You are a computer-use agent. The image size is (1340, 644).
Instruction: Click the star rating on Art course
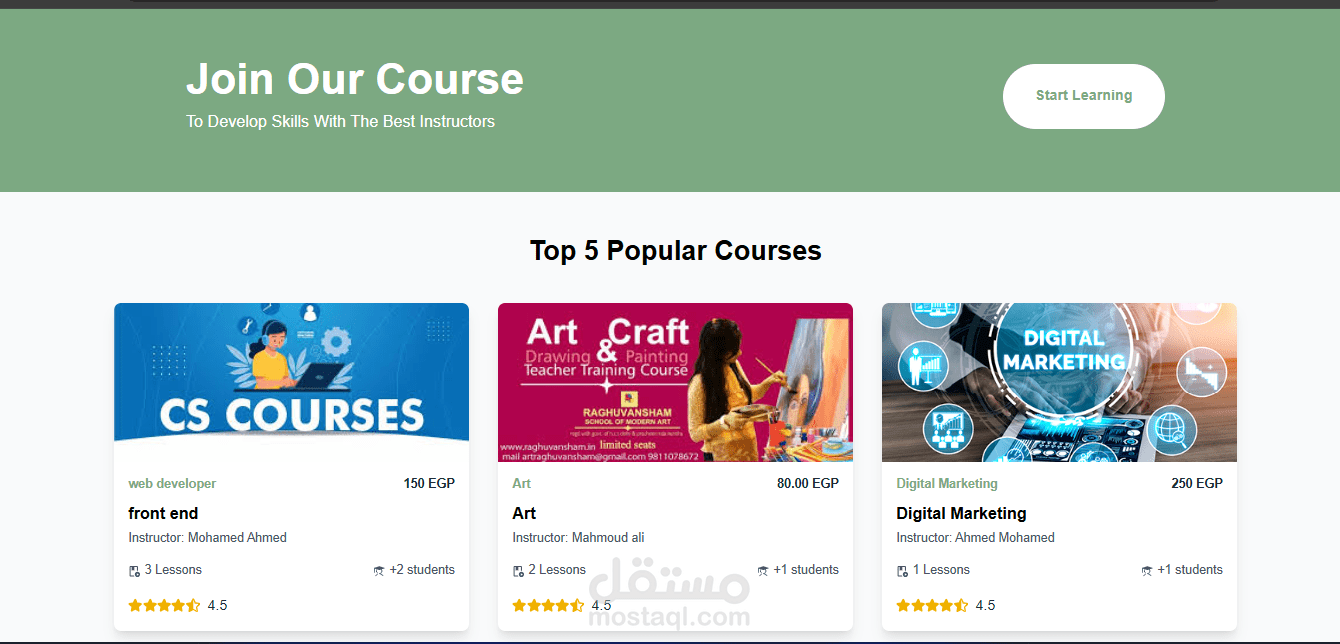click(x=548, y=605)
